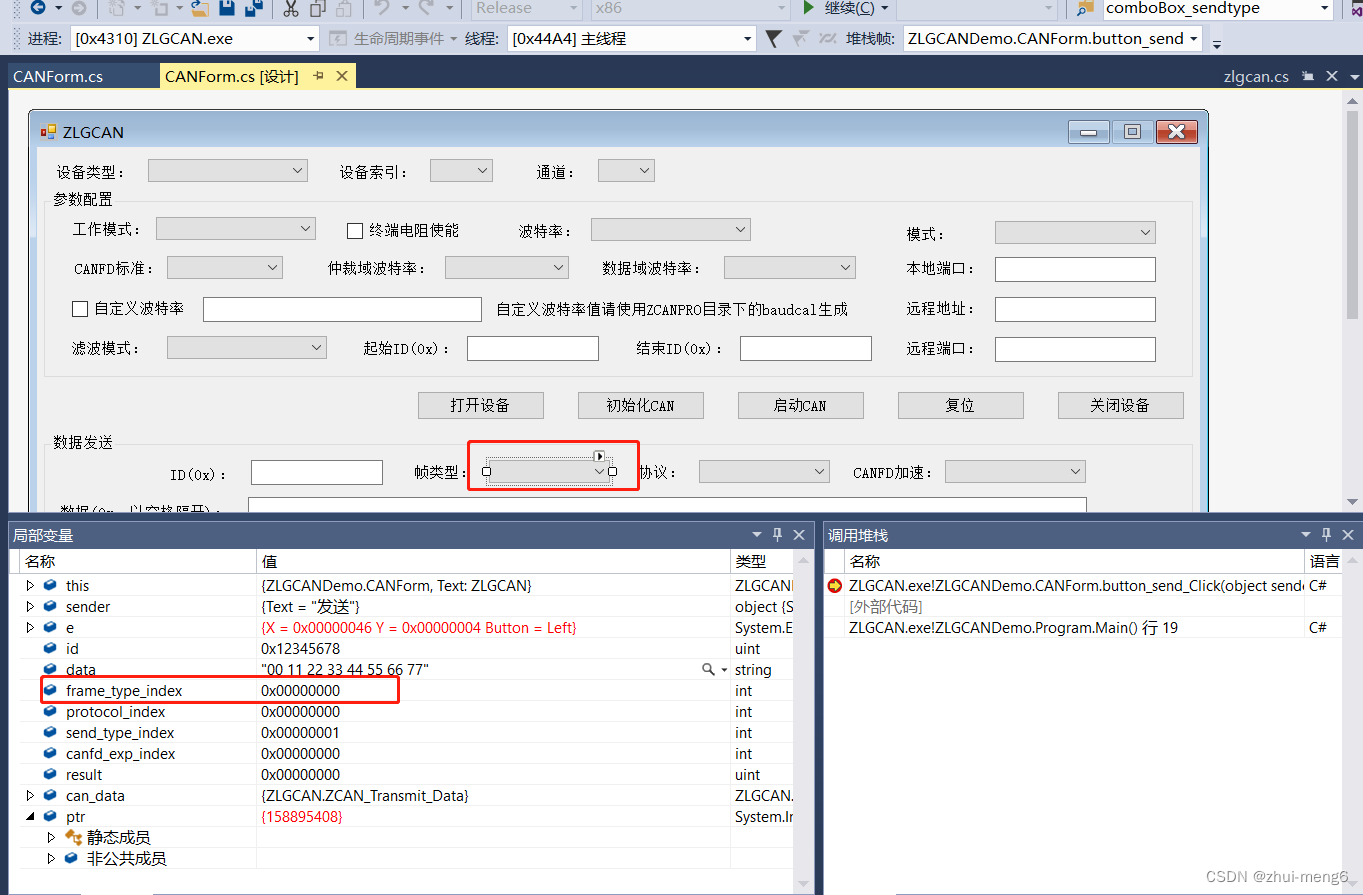Click the 打开设备 button
Screen dimensions: 1363x895
(480, 405)
